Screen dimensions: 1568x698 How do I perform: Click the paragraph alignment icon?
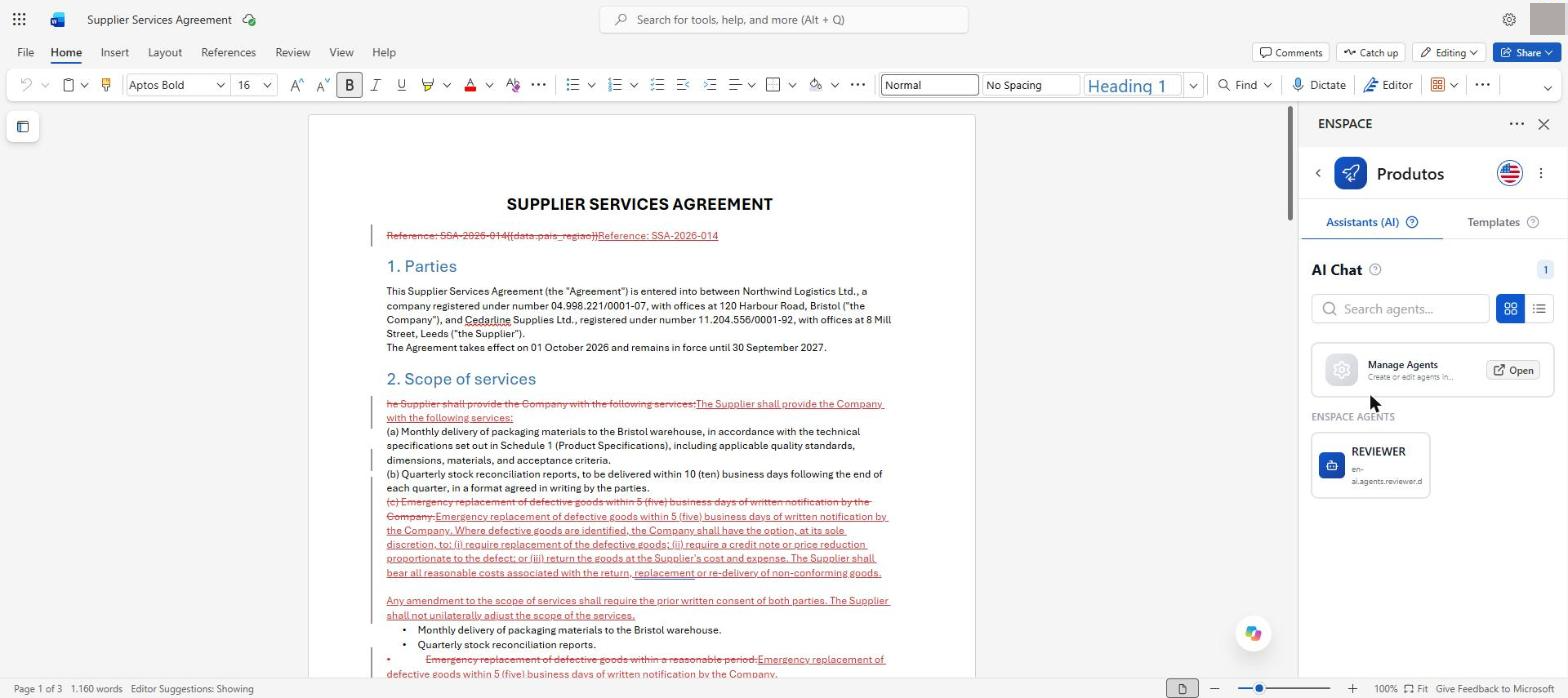[735, 85]
